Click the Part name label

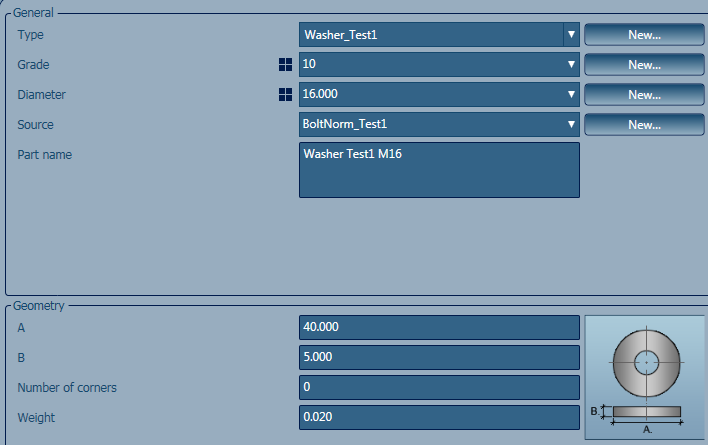pyautogui.click(x=44, y=155)
